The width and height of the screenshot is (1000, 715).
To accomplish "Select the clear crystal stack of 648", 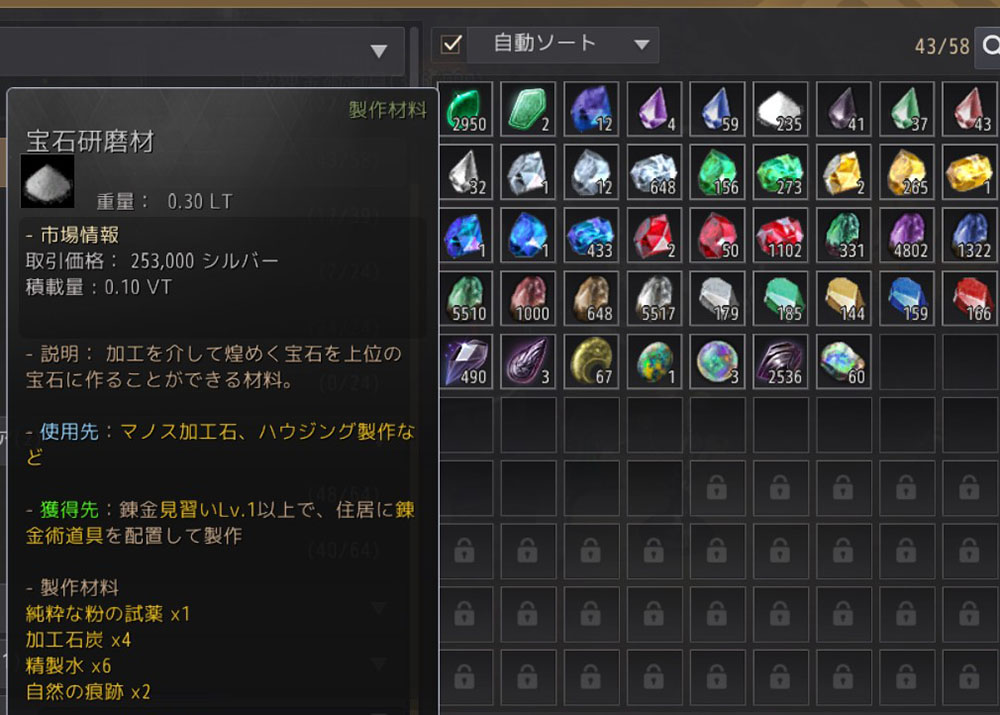I will click(654, 172).
